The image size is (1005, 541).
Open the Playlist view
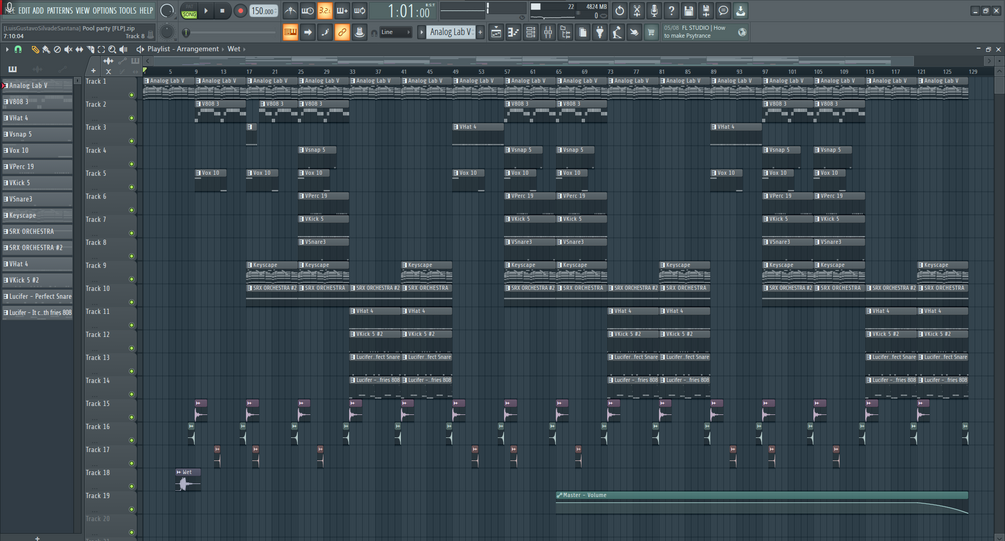pyautogui.click(x=496, y=32)
